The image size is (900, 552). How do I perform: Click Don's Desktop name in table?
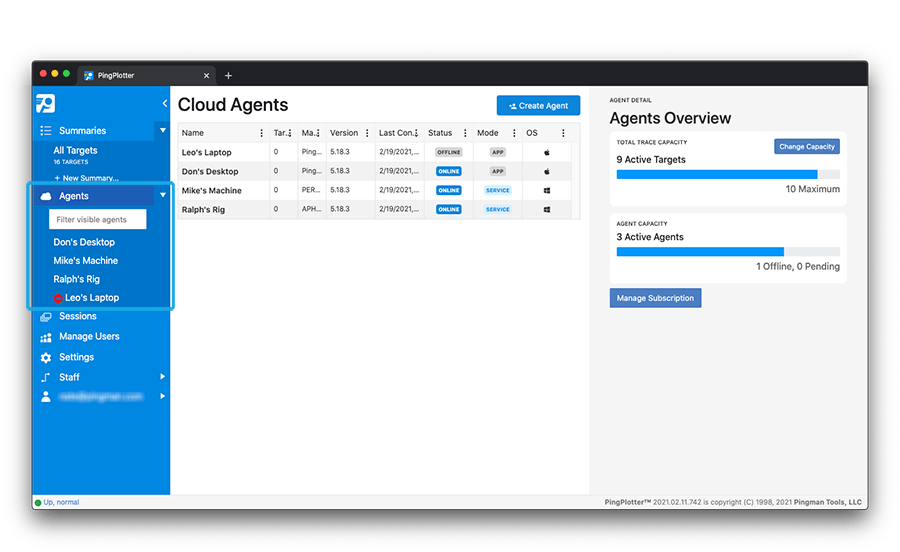pos(210,172)
